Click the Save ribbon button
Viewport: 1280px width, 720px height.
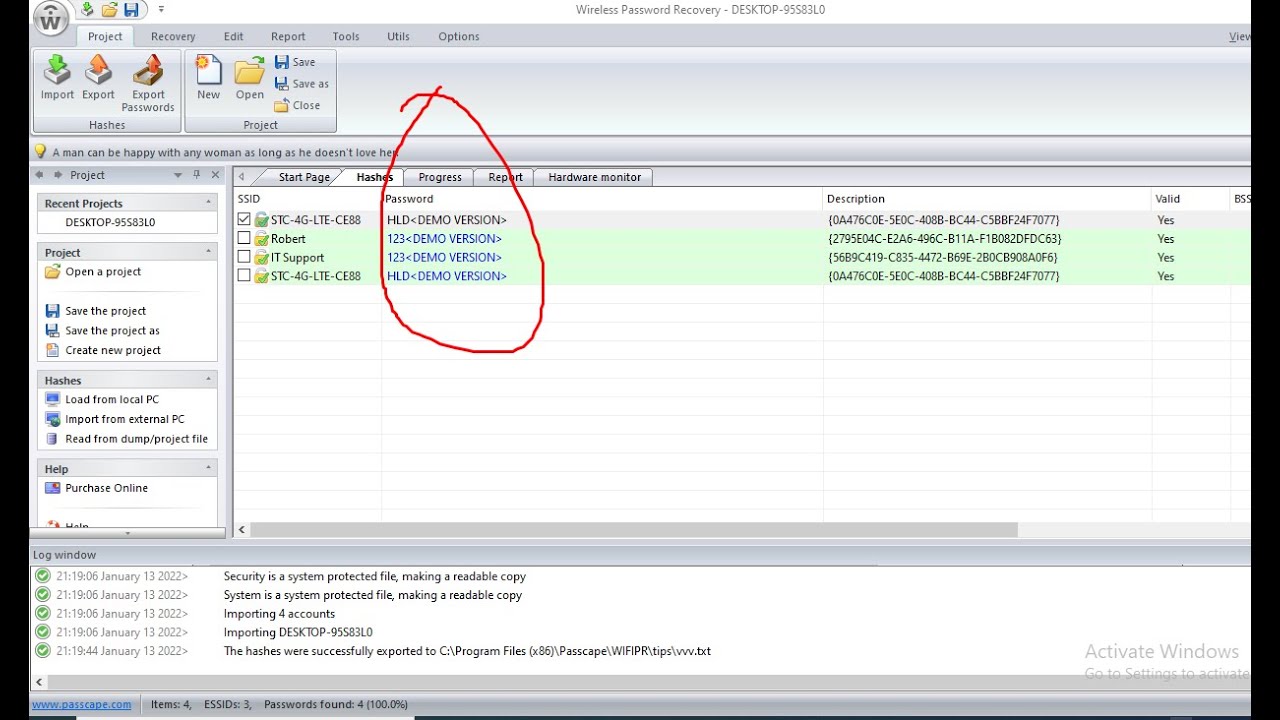tap(295, 62)
